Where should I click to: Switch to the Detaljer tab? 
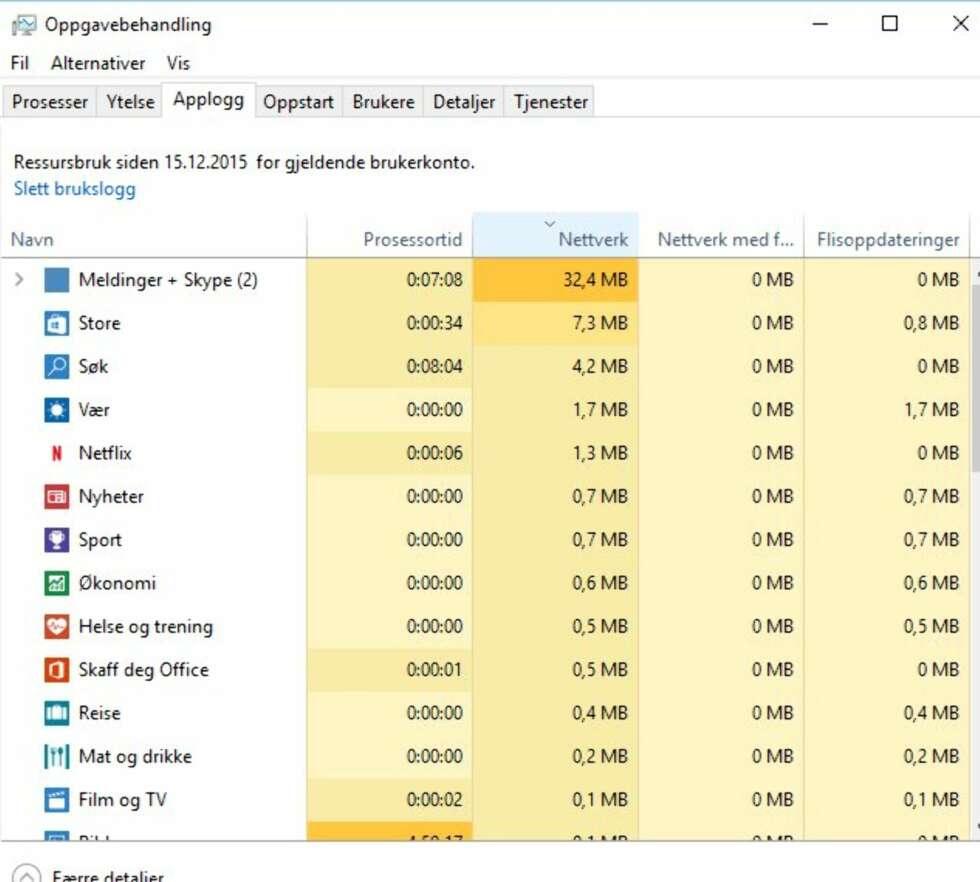point(464,102)
